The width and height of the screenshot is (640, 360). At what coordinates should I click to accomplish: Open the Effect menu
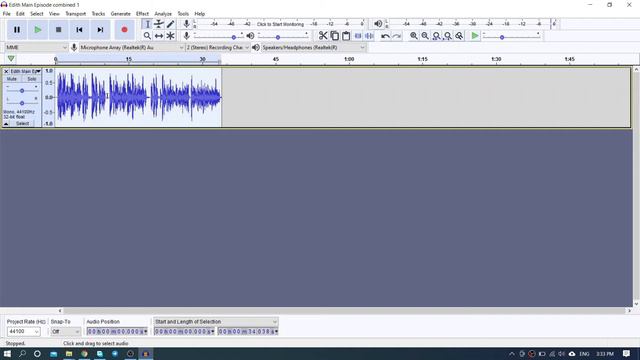point(142,13)
